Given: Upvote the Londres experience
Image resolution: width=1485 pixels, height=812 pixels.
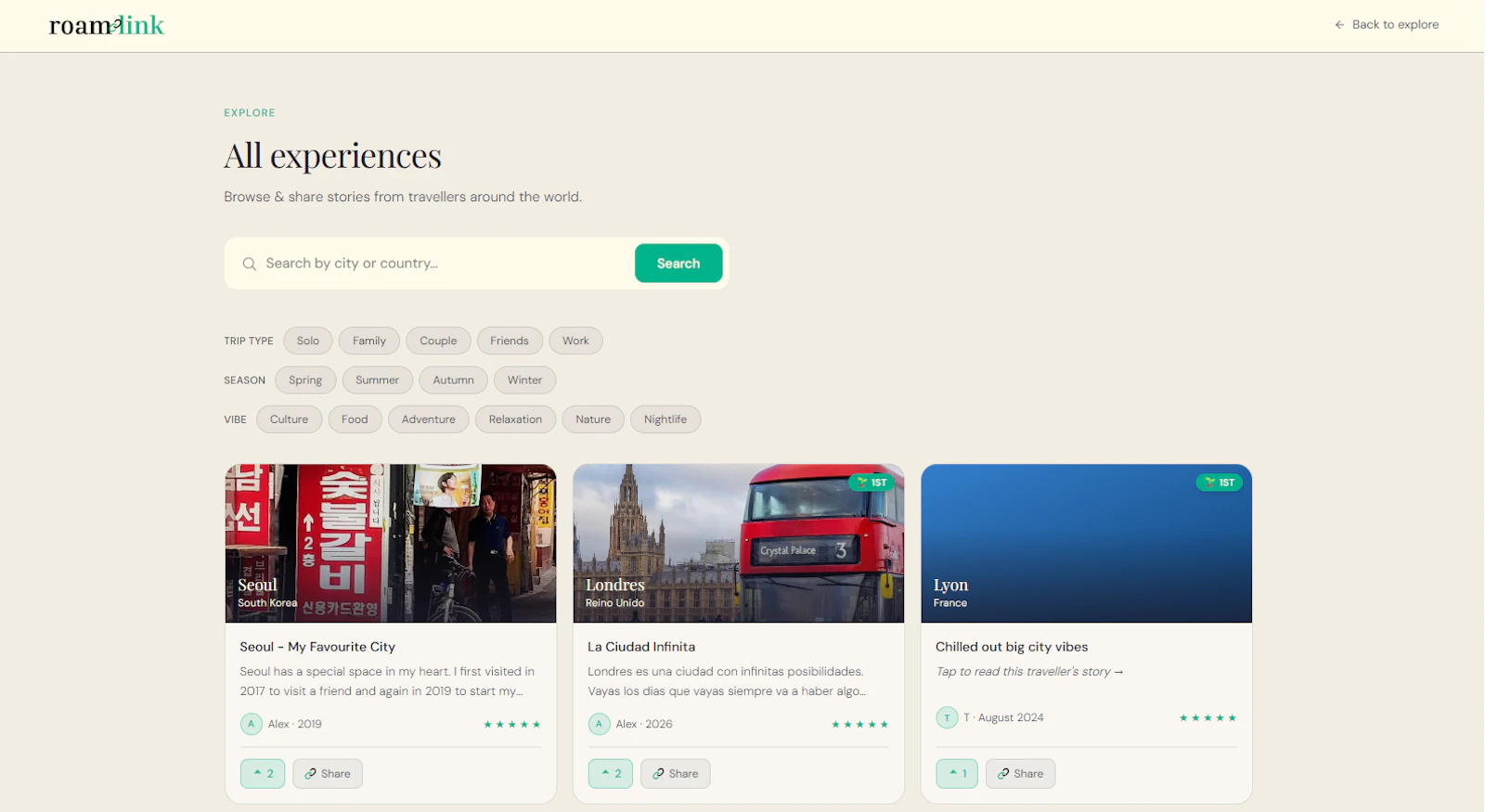Looking at the screenshot, I should coord(611,773).
